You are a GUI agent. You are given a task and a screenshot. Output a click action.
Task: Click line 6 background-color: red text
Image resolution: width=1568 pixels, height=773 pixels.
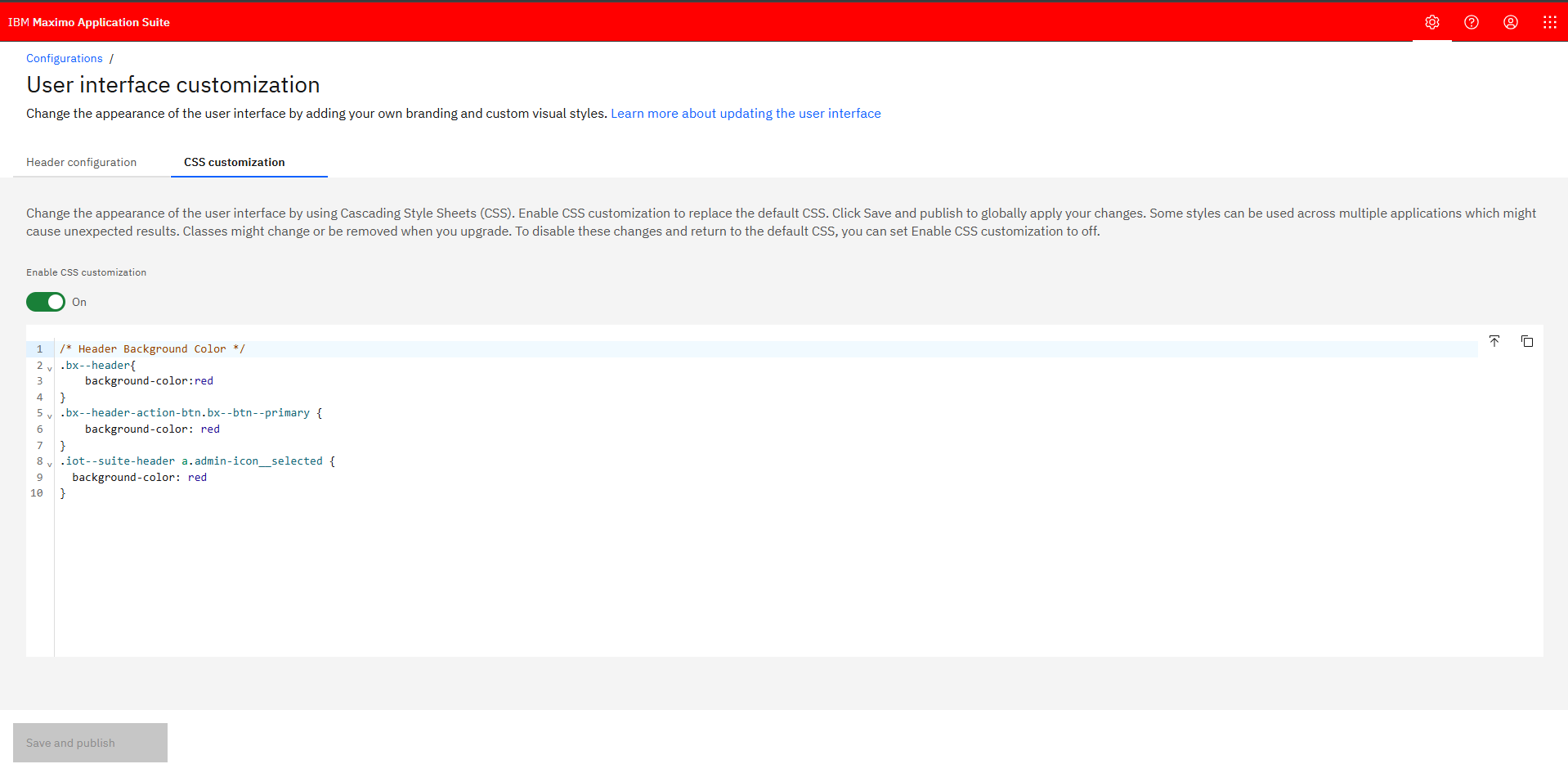152,429
